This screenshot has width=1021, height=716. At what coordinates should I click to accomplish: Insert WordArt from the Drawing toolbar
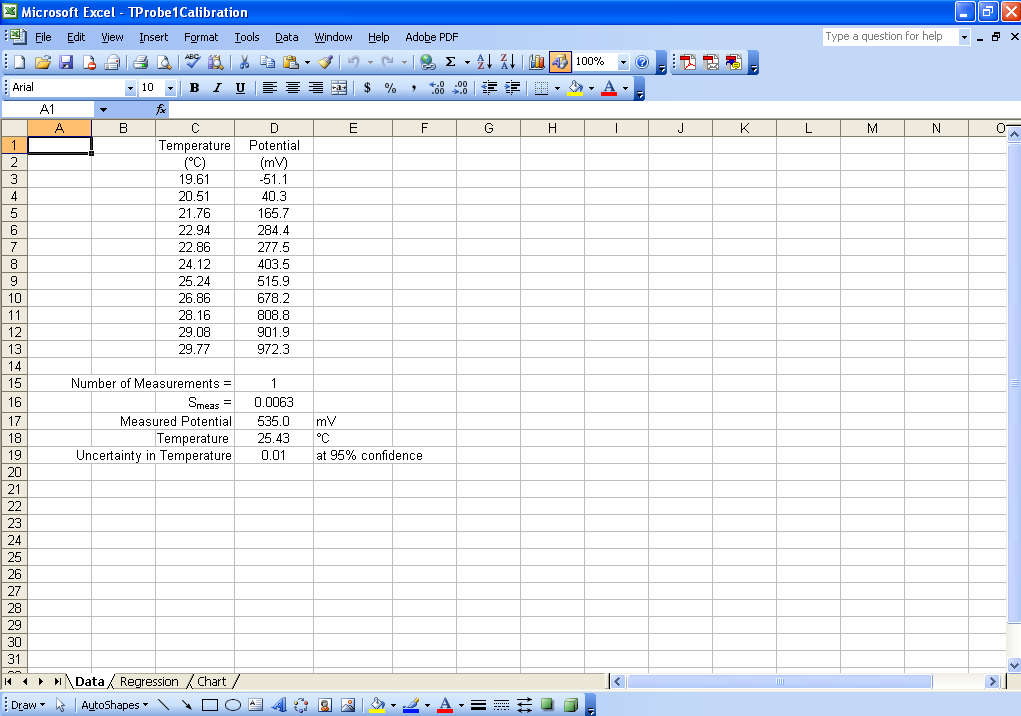[x=279, y=705]
